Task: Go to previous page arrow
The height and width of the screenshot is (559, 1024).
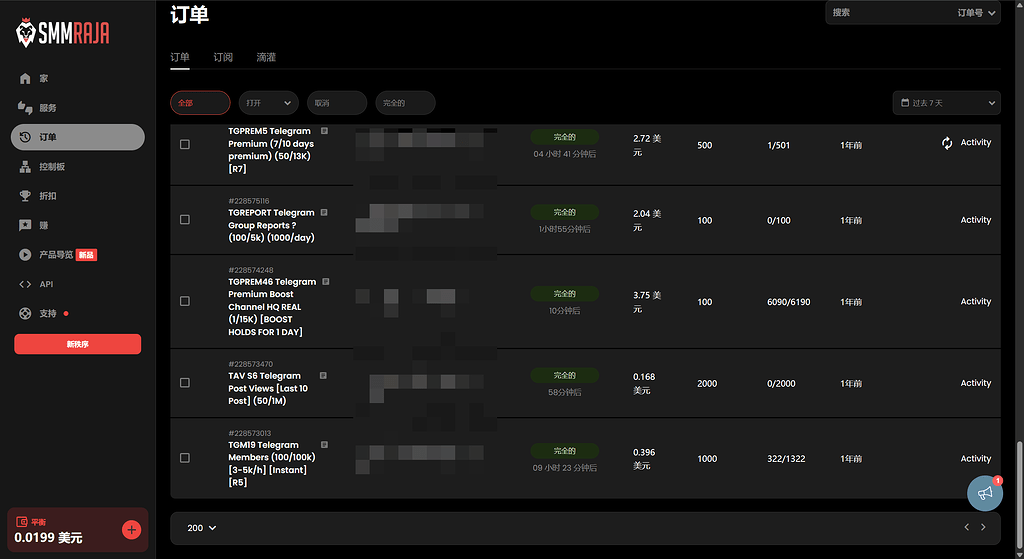Action: pyautogui.click(x=967, y=527)
